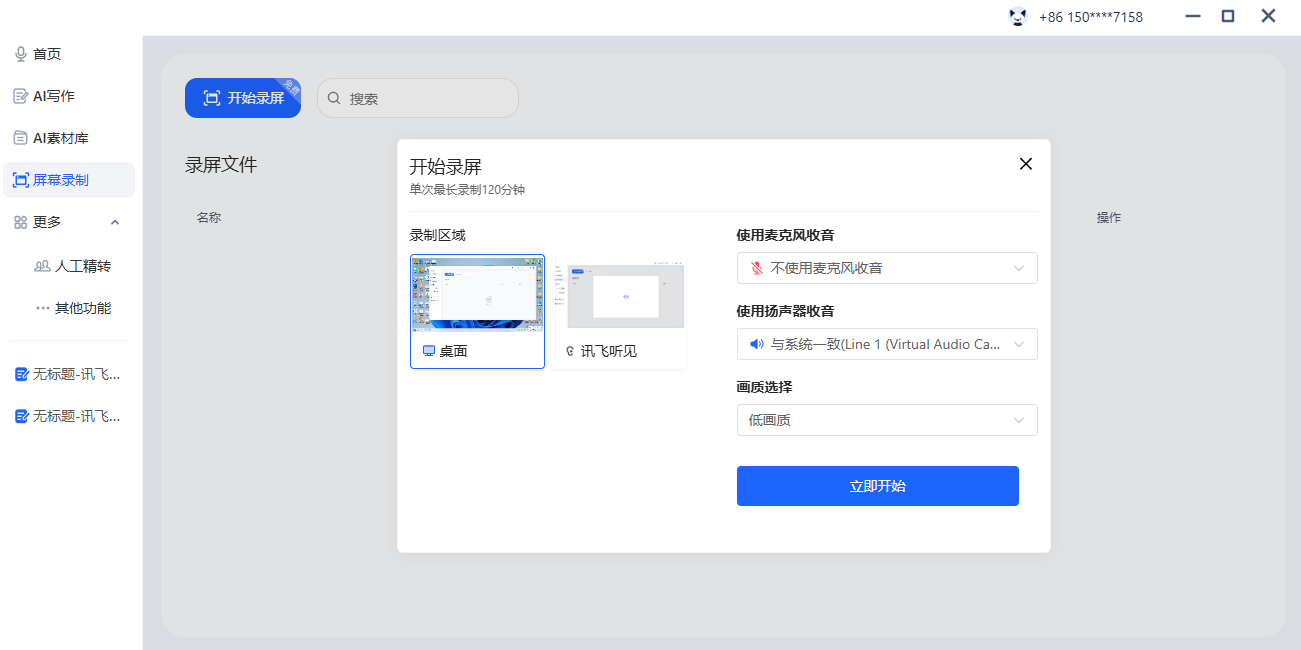Click the muted microphone icon in dropdown
Screen dimensions: 1301x650
point(757,268)
